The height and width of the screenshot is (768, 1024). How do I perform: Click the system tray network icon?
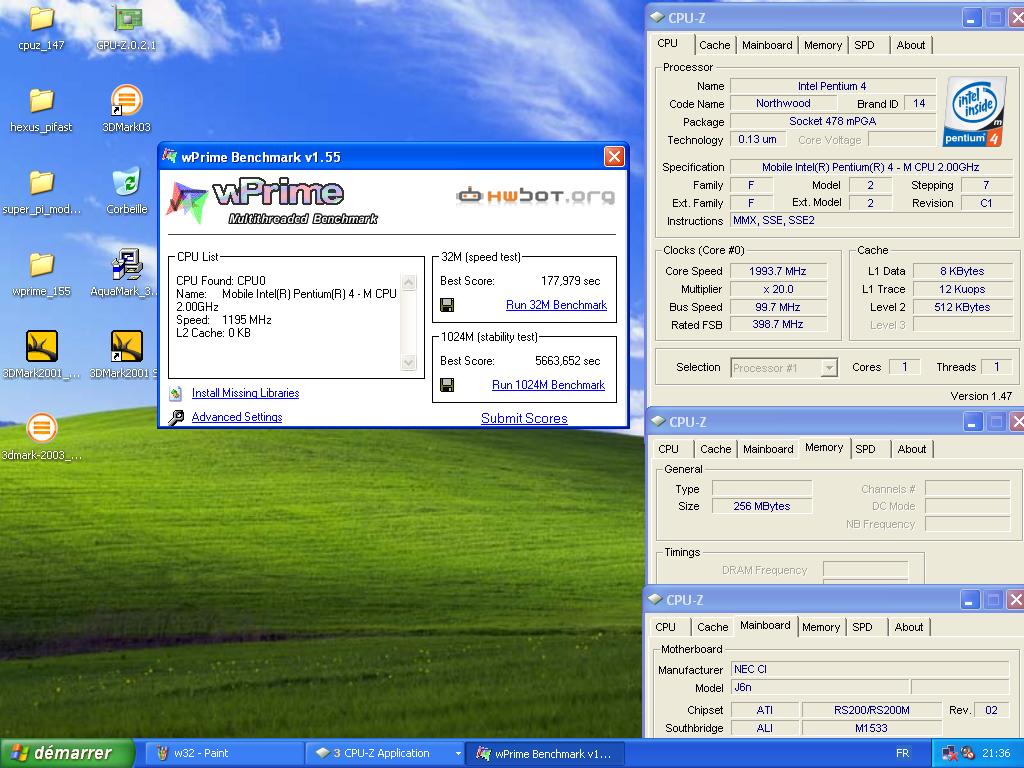click(x=950, y=753)
